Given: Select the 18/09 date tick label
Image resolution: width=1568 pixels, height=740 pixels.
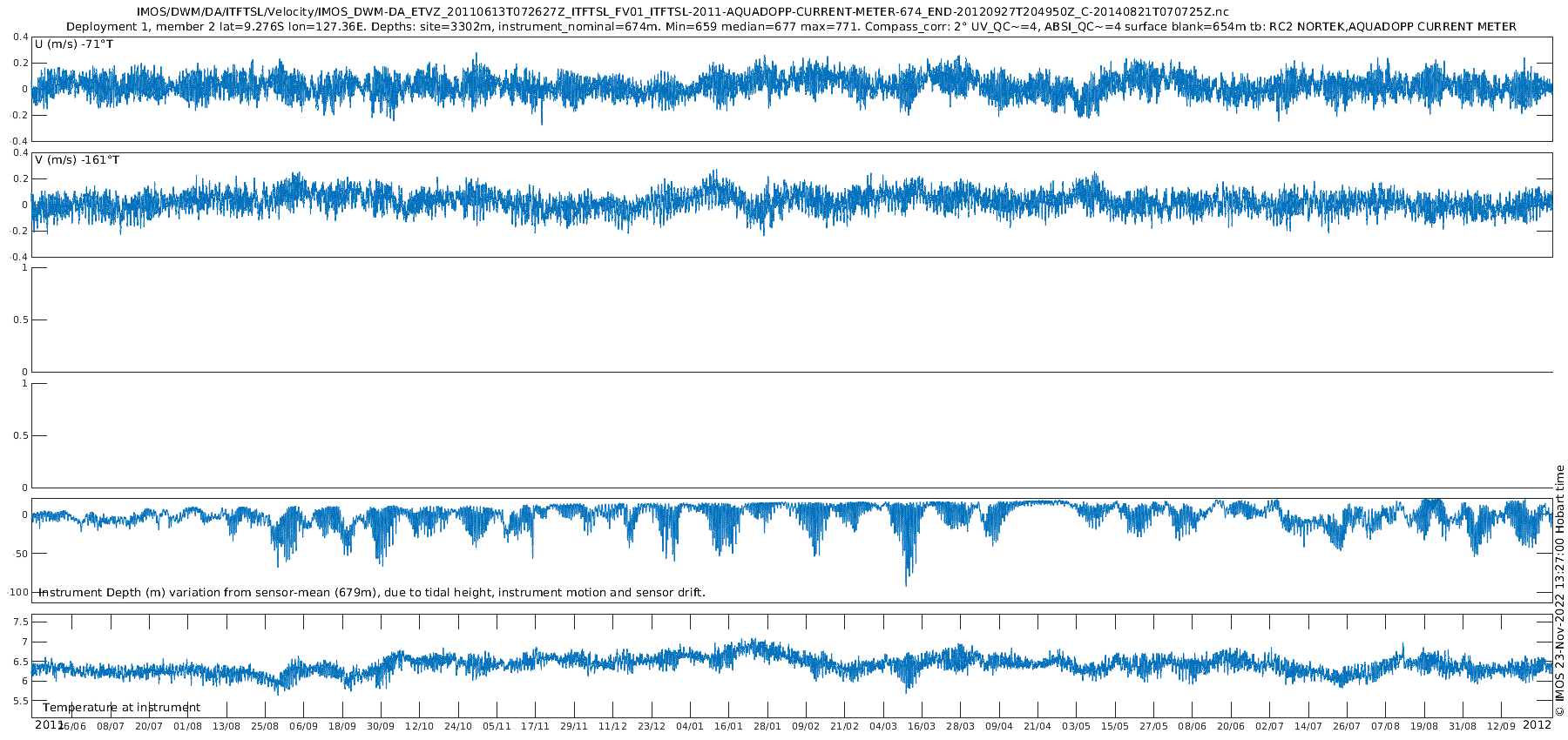Looking at the screenshot, I should pyautogui.click(x=342, y=727).
